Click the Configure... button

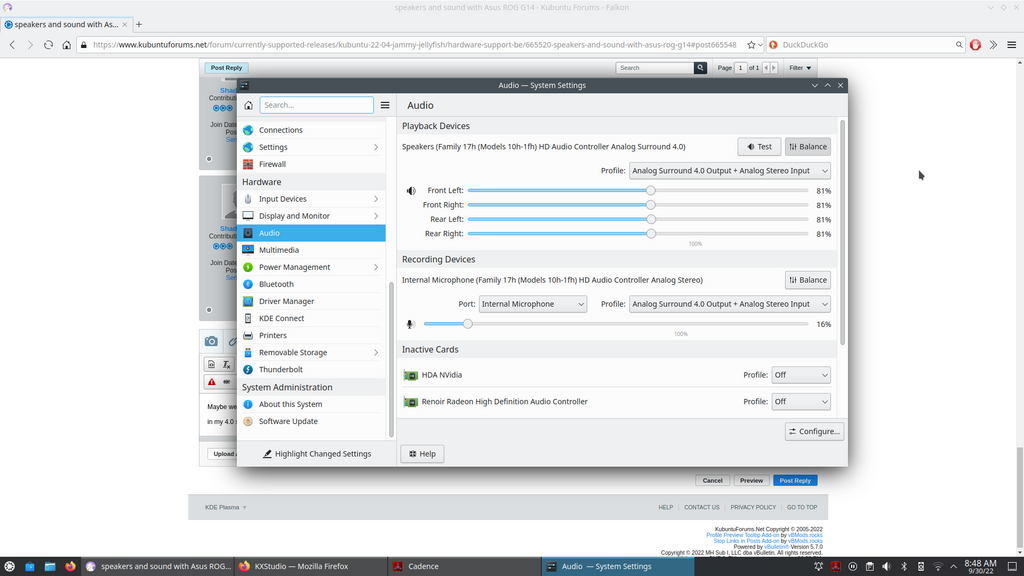tap(814, 432)
